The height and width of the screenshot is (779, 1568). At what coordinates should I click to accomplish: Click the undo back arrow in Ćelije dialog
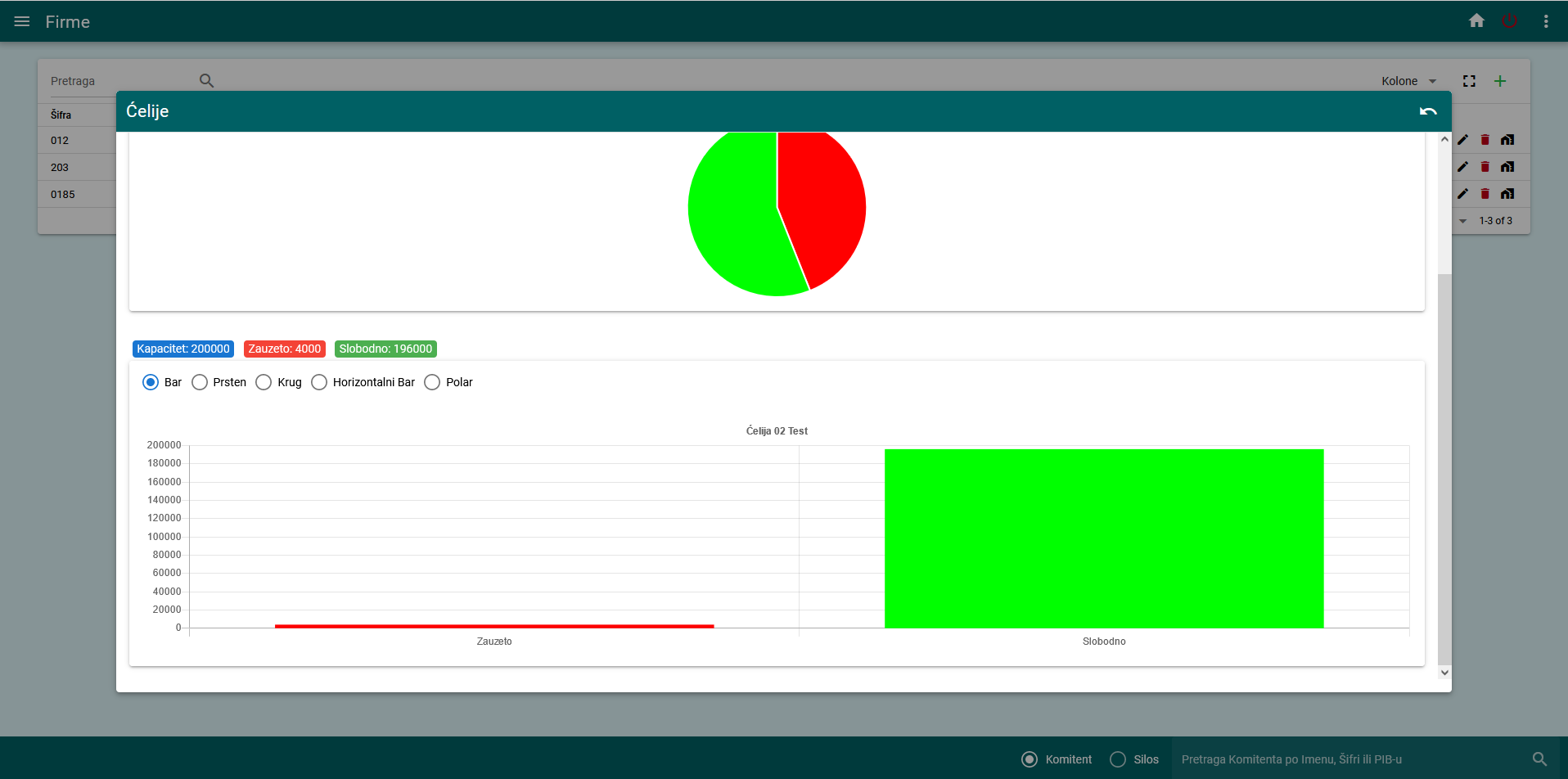coord(1428,111)
